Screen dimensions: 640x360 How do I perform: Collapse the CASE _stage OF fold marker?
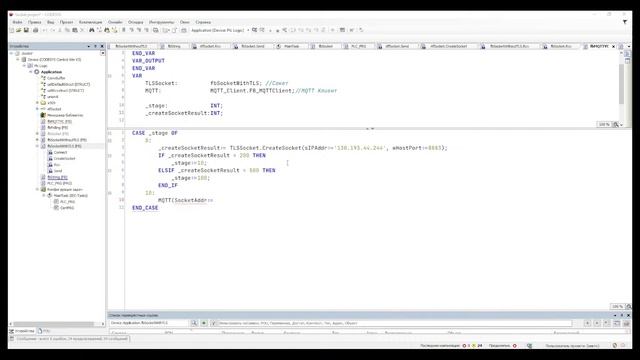point(110,133)
